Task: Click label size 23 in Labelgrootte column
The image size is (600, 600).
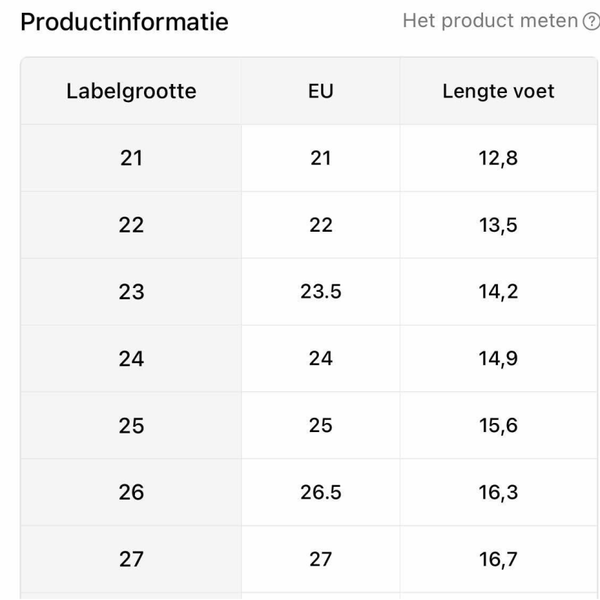Action: (x=131, y=292)
